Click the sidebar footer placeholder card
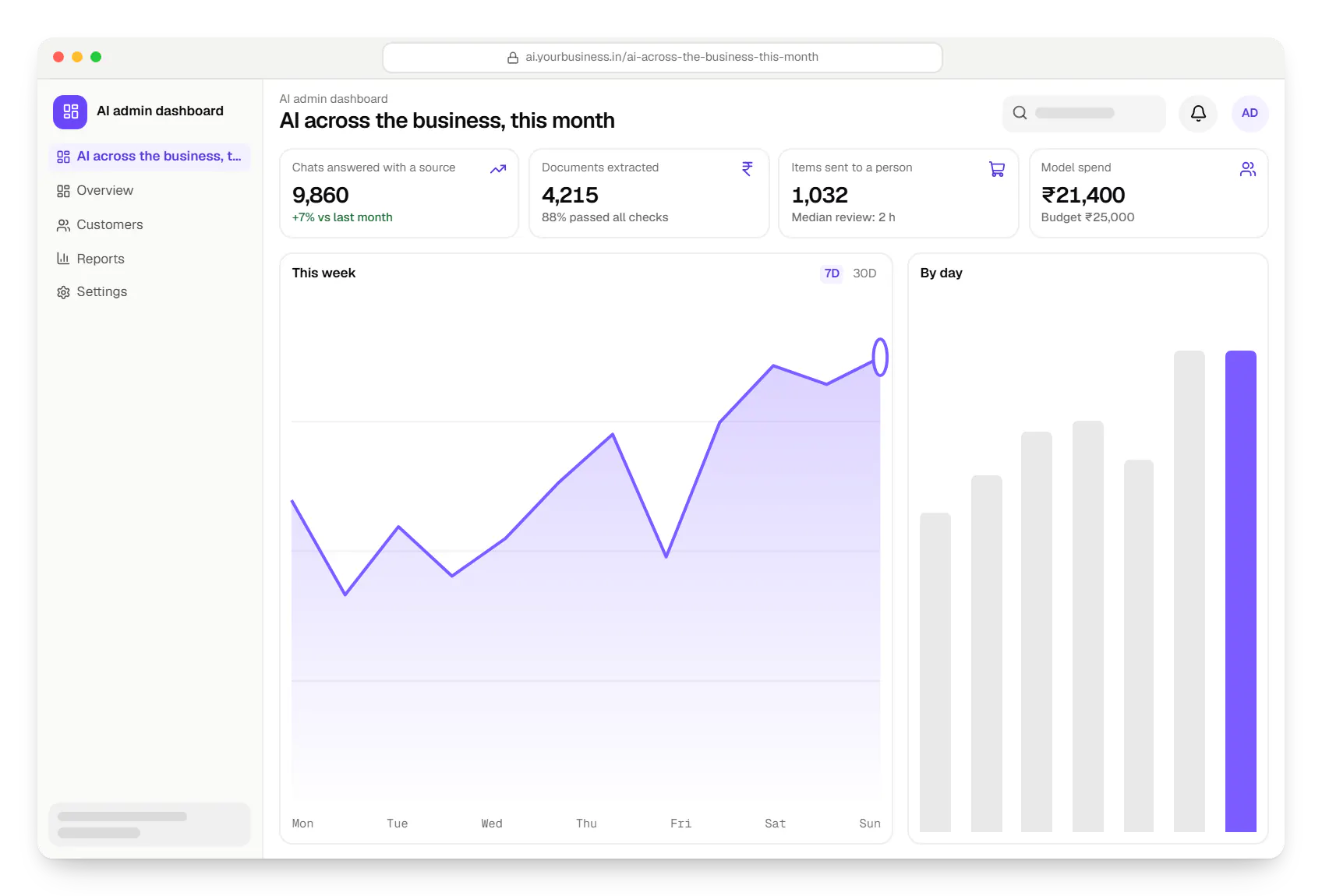The height and width of the screenshot is (896, 1322). [x=150, y=824]
